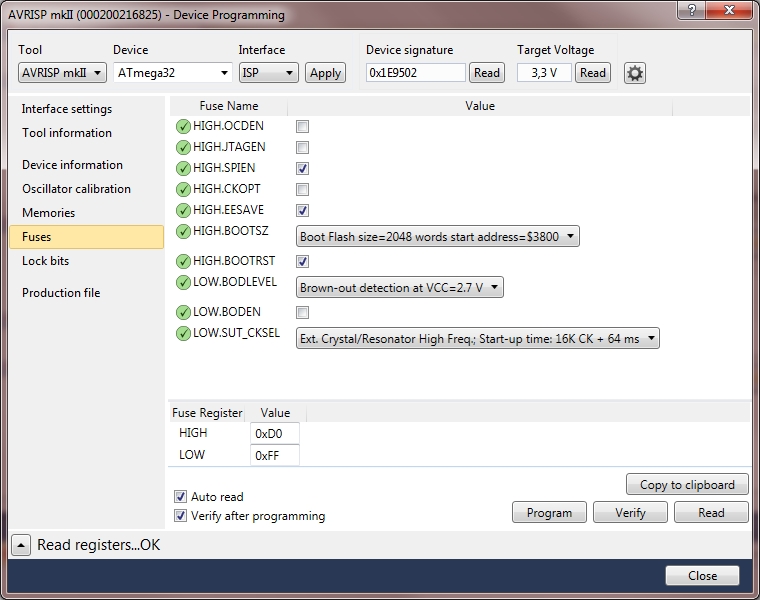This screenshot has height=600, width=760.
Task: Click the Verify button
Action: point(630,512)
